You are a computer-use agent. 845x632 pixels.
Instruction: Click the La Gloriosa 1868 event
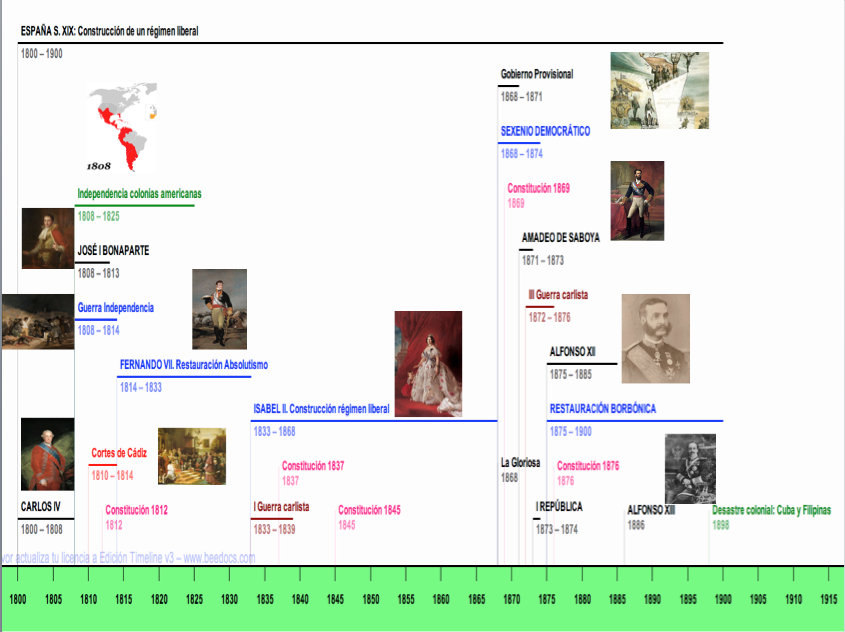520,463
